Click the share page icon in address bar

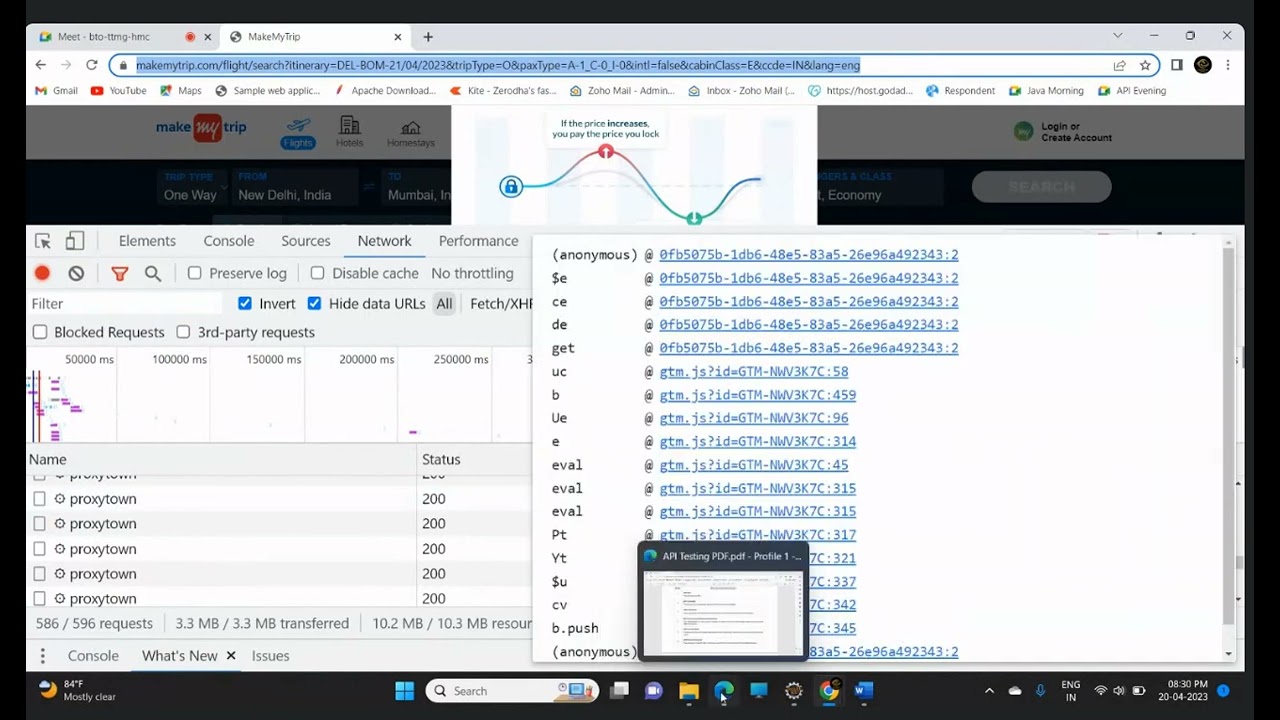coord(1120,65)
